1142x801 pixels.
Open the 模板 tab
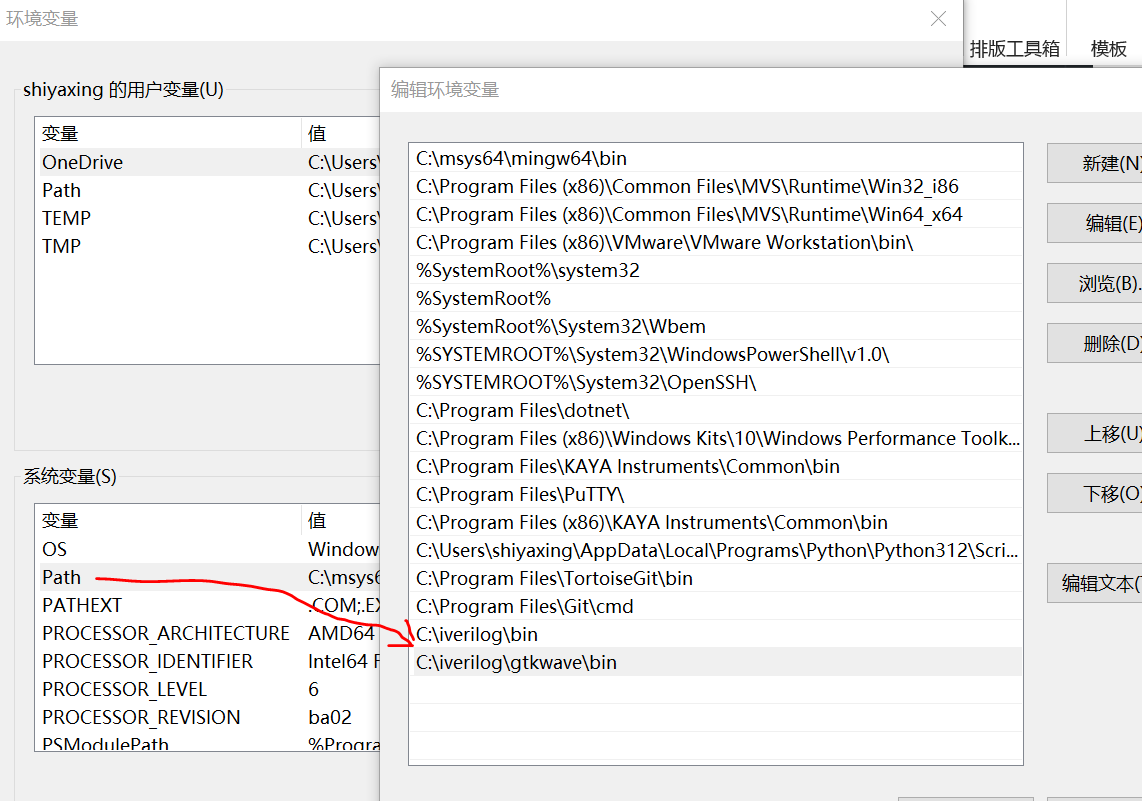(x=1108, y=49)
